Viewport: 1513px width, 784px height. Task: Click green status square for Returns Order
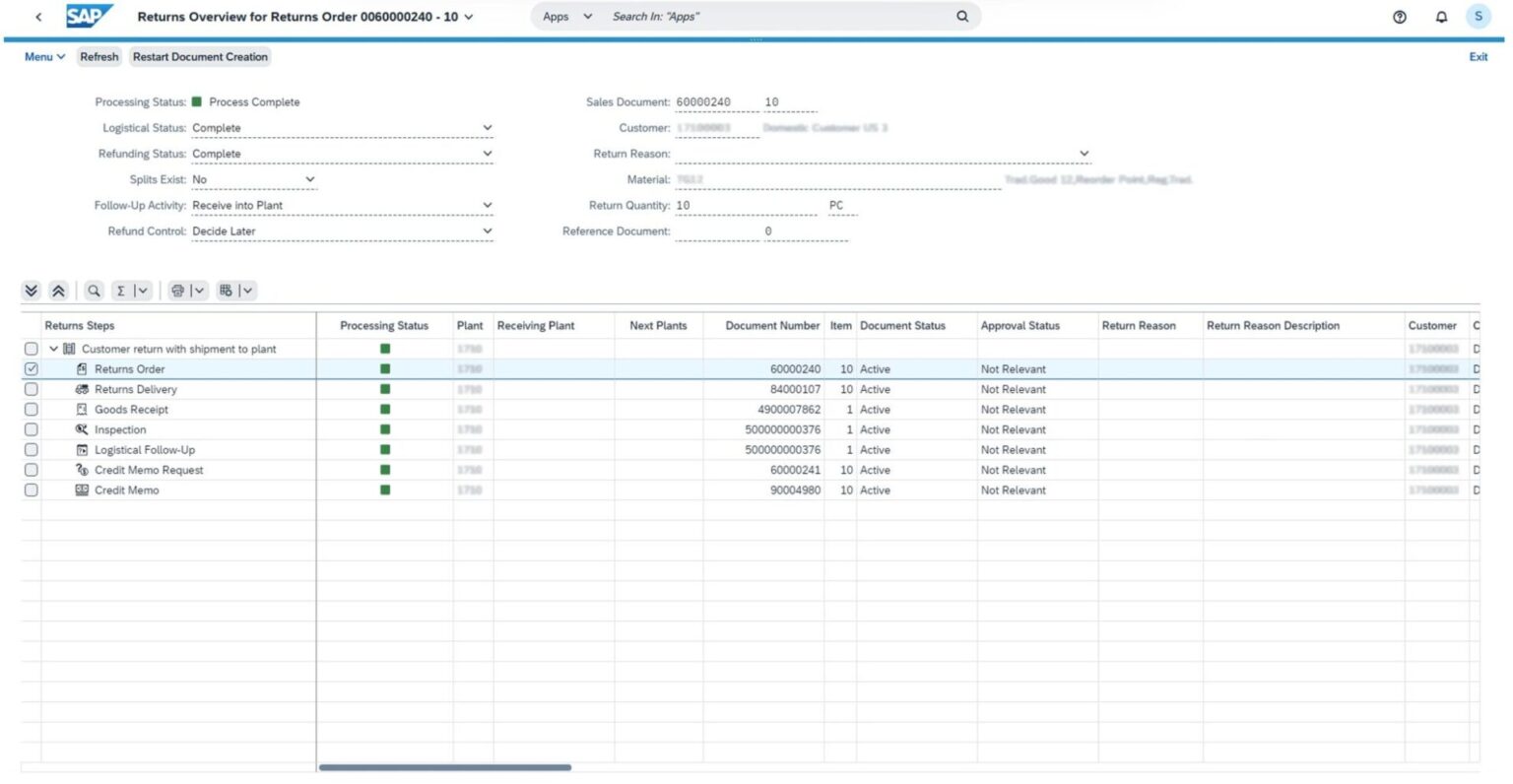tap(385, 369)
